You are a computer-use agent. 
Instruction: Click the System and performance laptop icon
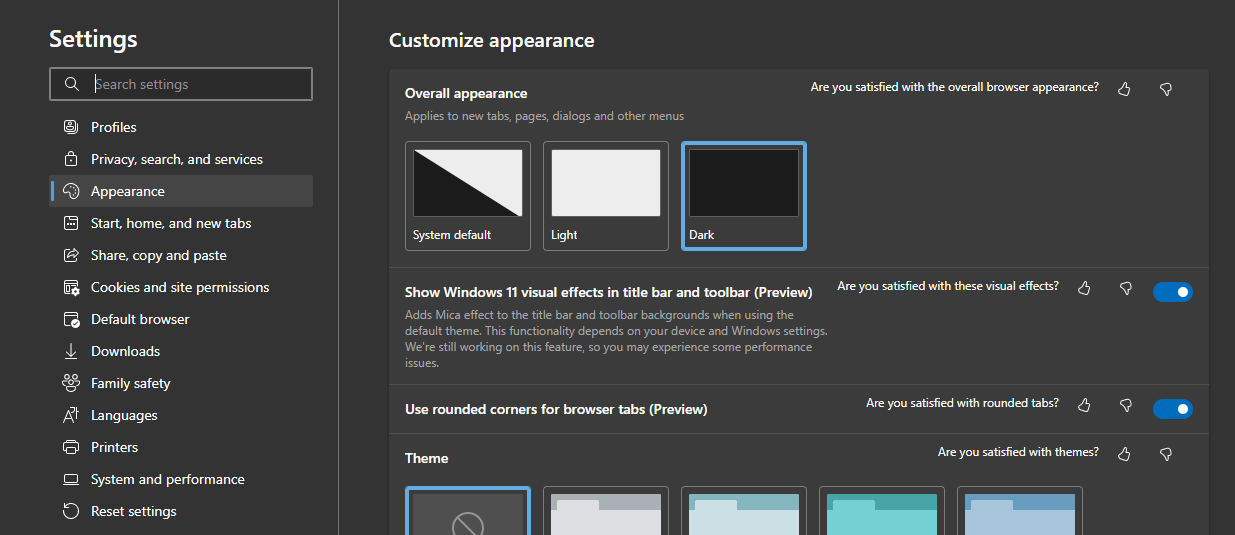coord(71,479)
